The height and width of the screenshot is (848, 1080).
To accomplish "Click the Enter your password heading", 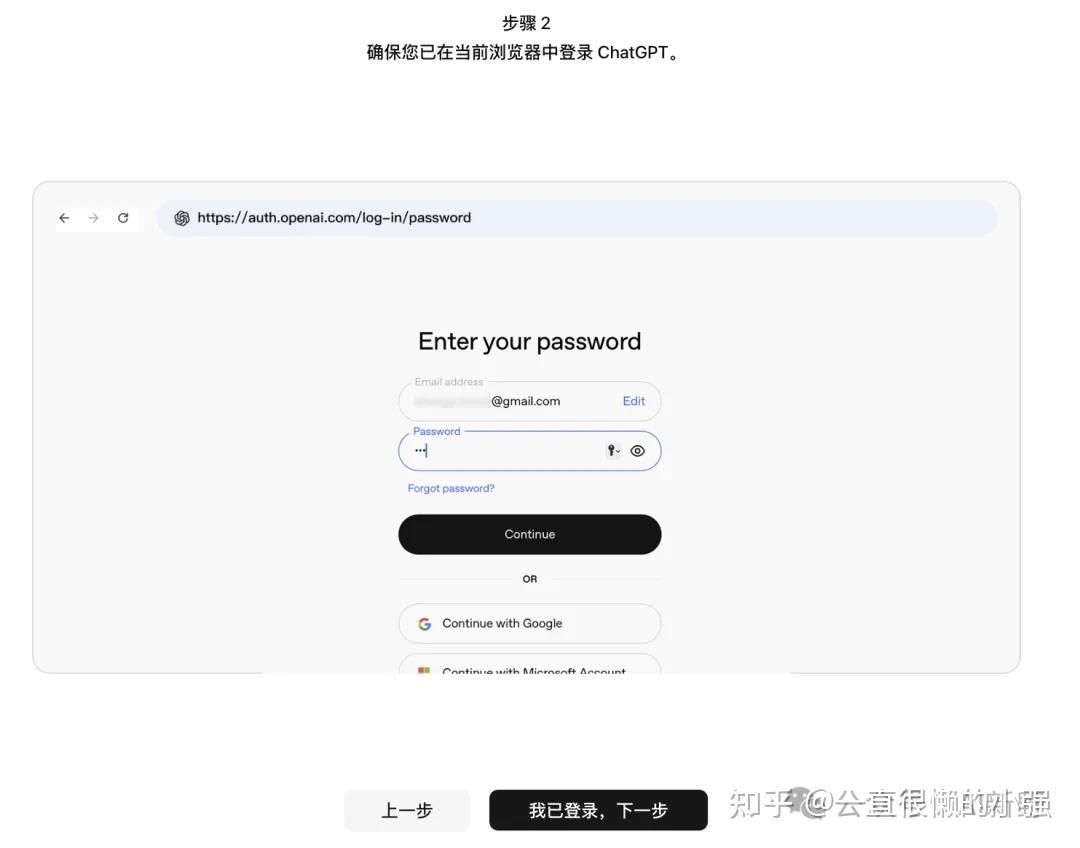I will tap(530, 342).
